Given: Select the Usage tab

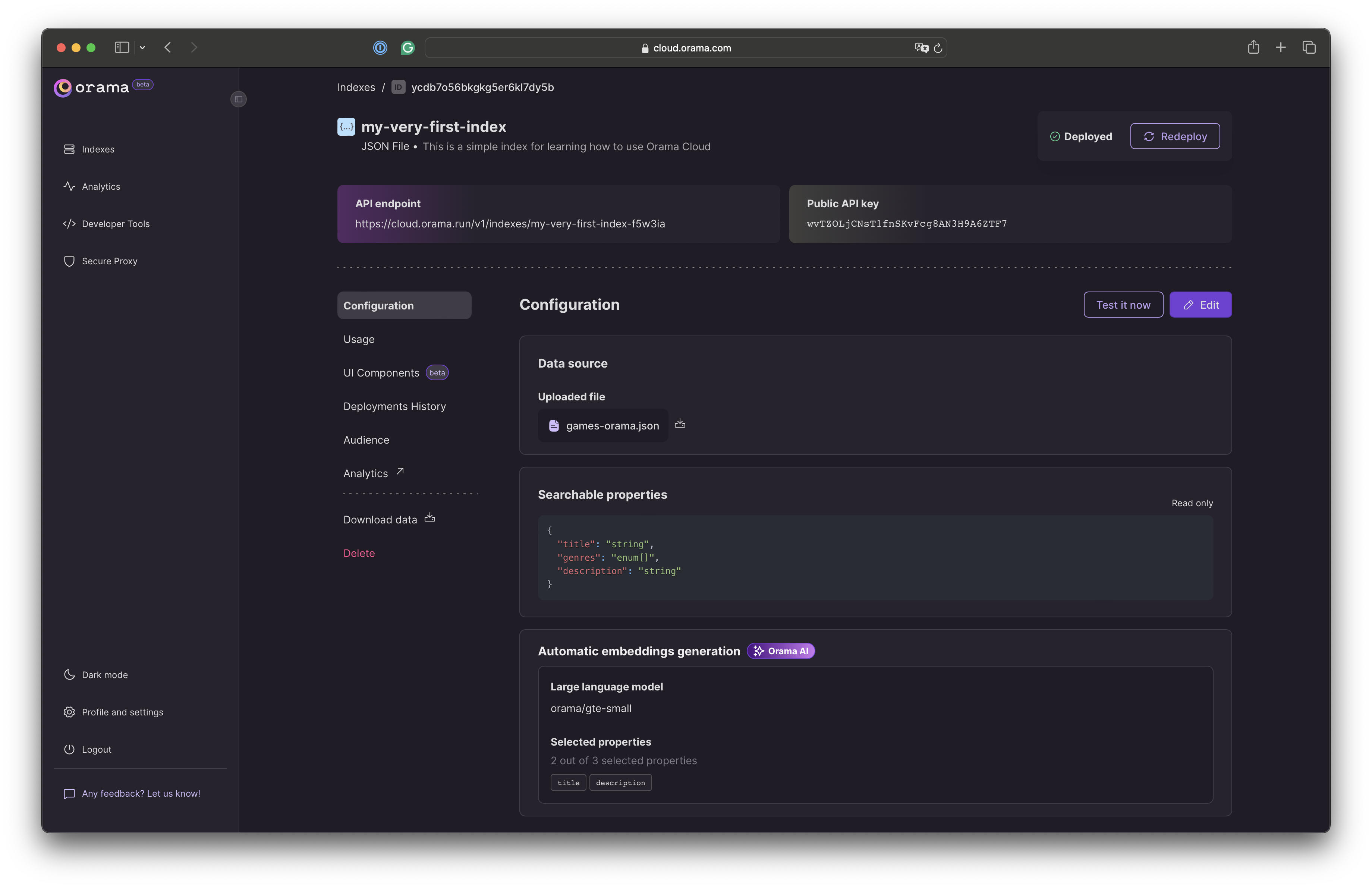Looking at the screenshot, I should tap(359, 339).
